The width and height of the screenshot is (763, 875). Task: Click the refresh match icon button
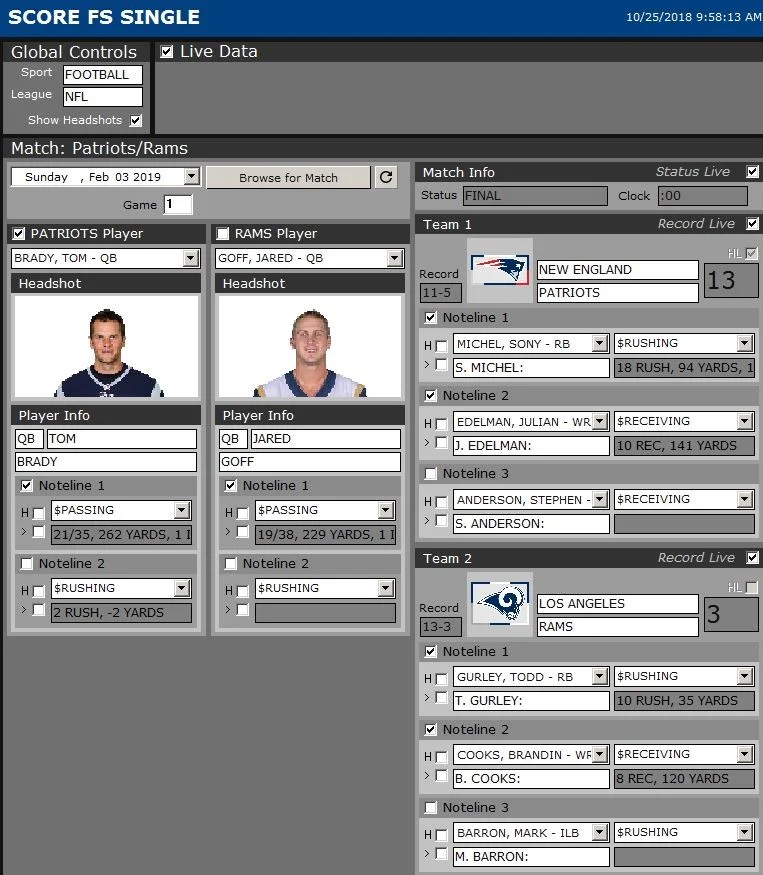[x=386, y=177]
